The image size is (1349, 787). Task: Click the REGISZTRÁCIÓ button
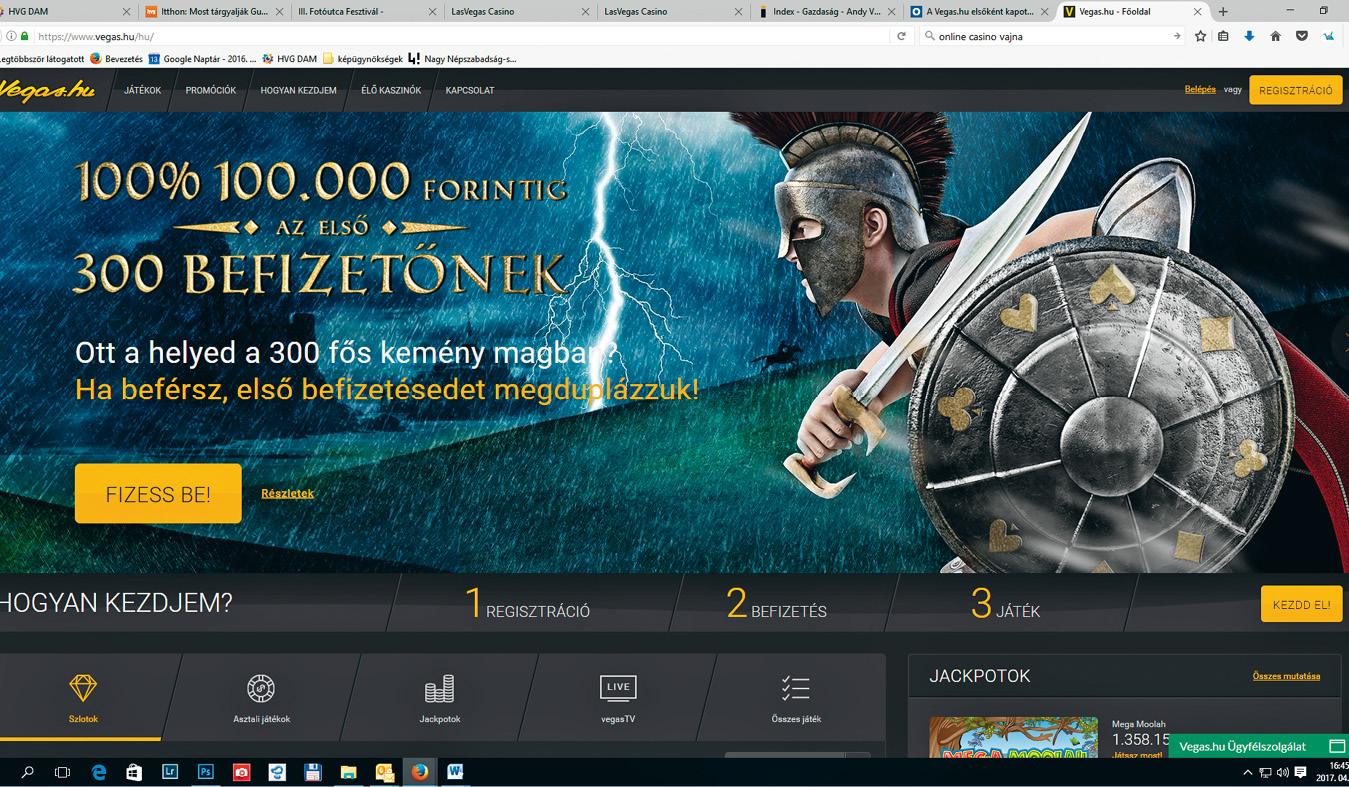pos(1296,90)
